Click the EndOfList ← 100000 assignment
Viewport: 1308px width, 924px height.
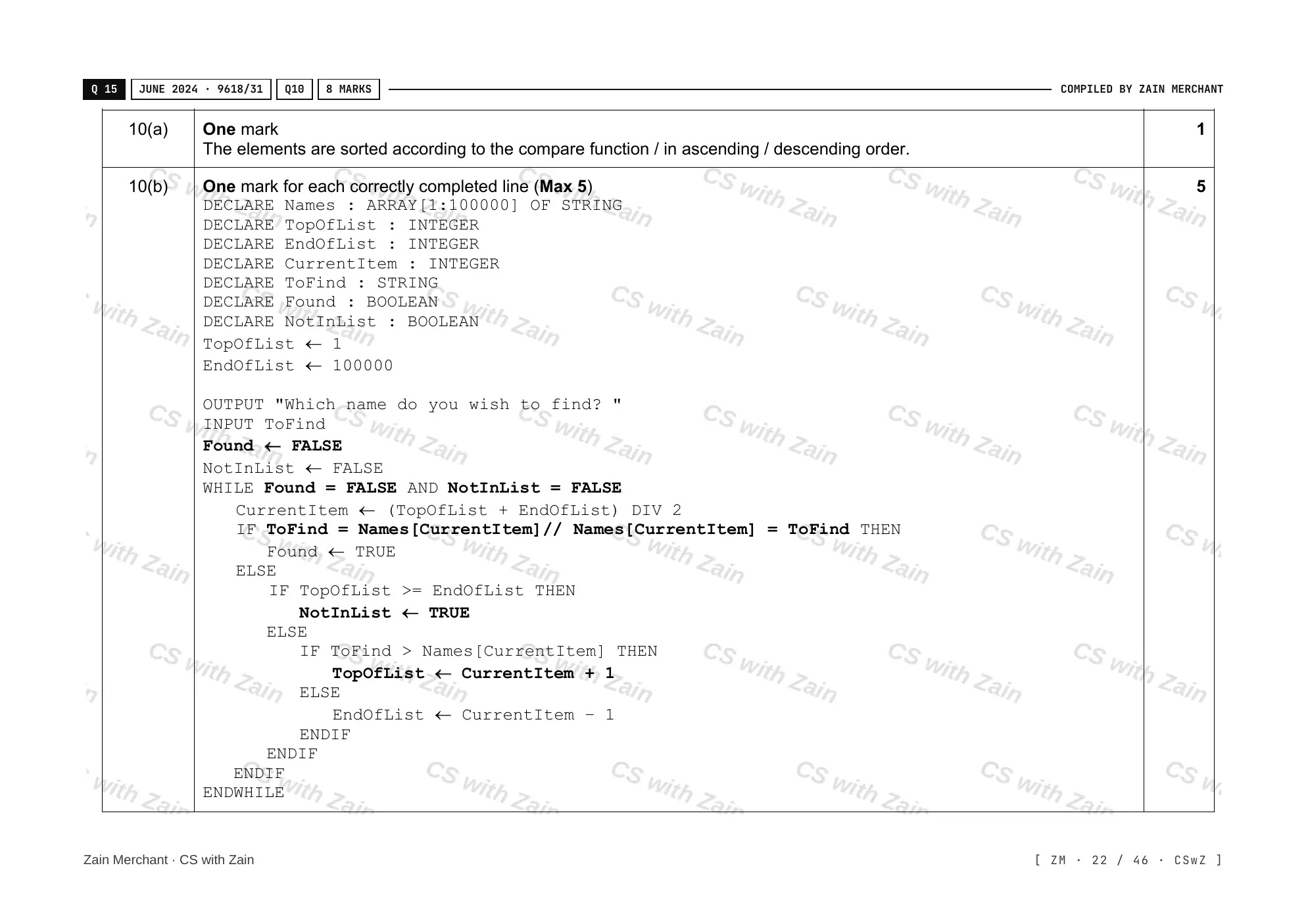[x=298, y=366]
